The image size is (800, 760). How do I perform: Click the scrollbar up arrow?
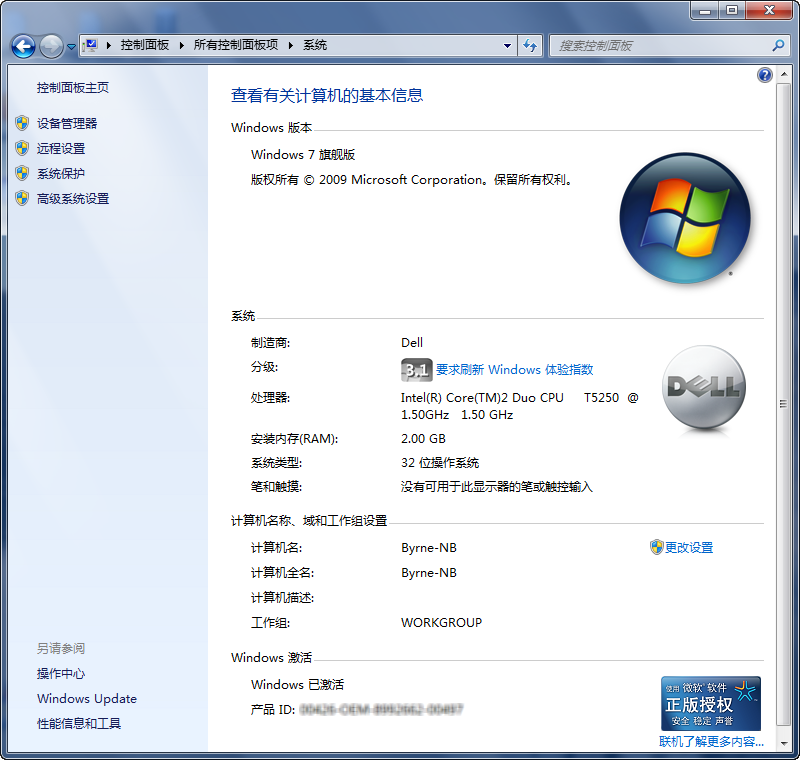[x=784, y=74]
